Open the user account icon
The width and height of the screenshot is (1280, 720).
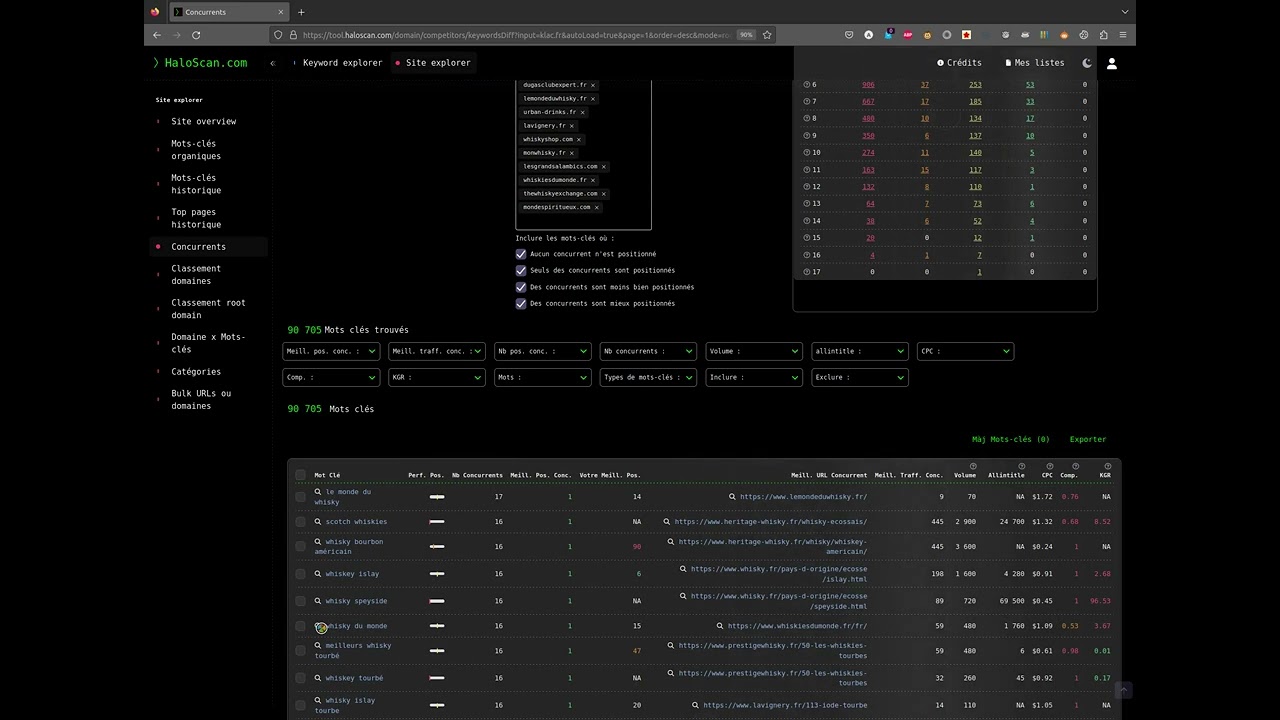[x=1111, y=63]
